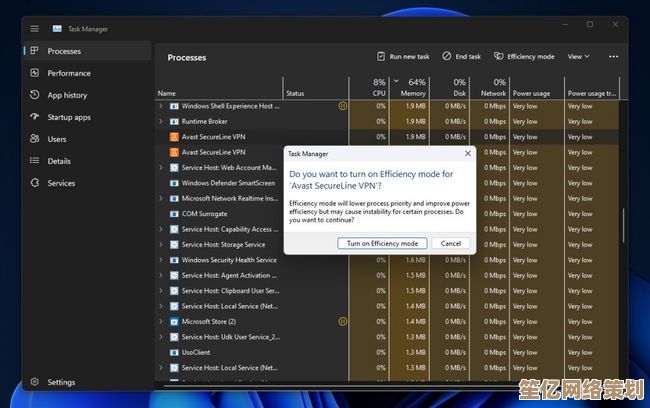This screenshot has height=408, width=650.
Task: Click suspended status icon on Microsoft Store row
Action: 342,321
